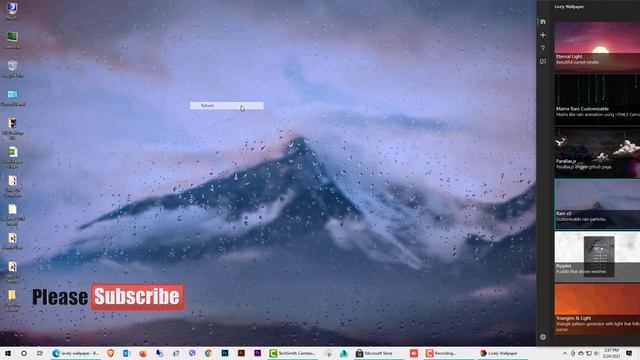Switch to Edge 'lively wallpaper' taskbar window
This screenshot has width=640, height=360.
(76, 353)
